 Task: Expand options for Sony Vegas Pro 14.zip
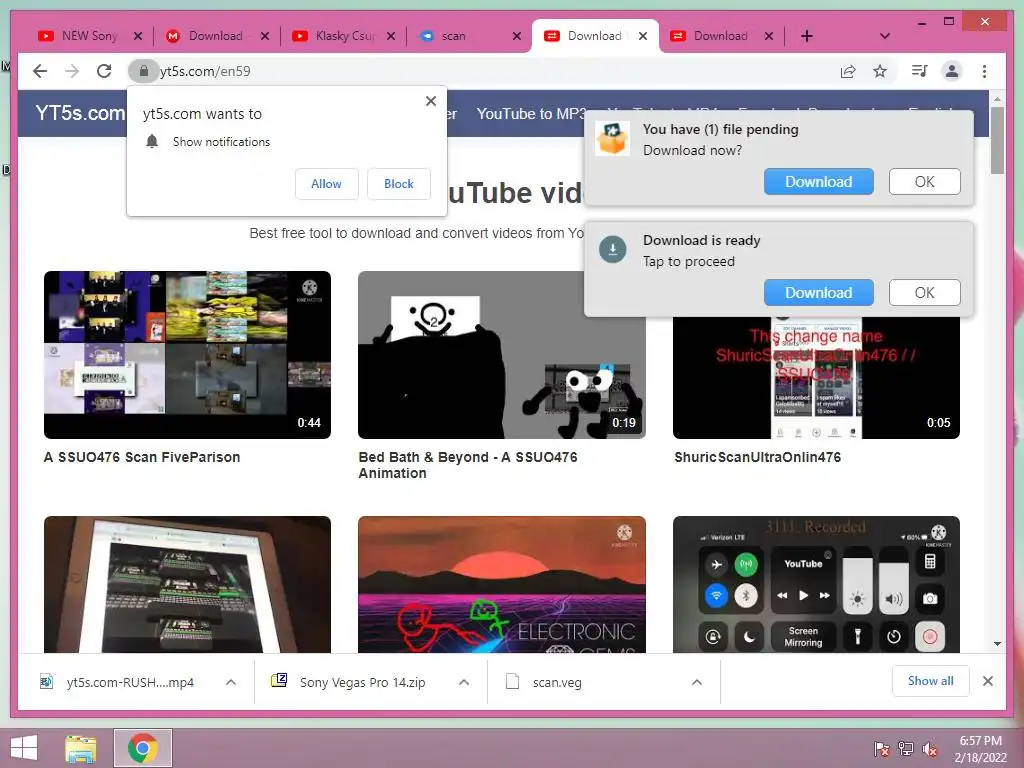tap(464, 682)
